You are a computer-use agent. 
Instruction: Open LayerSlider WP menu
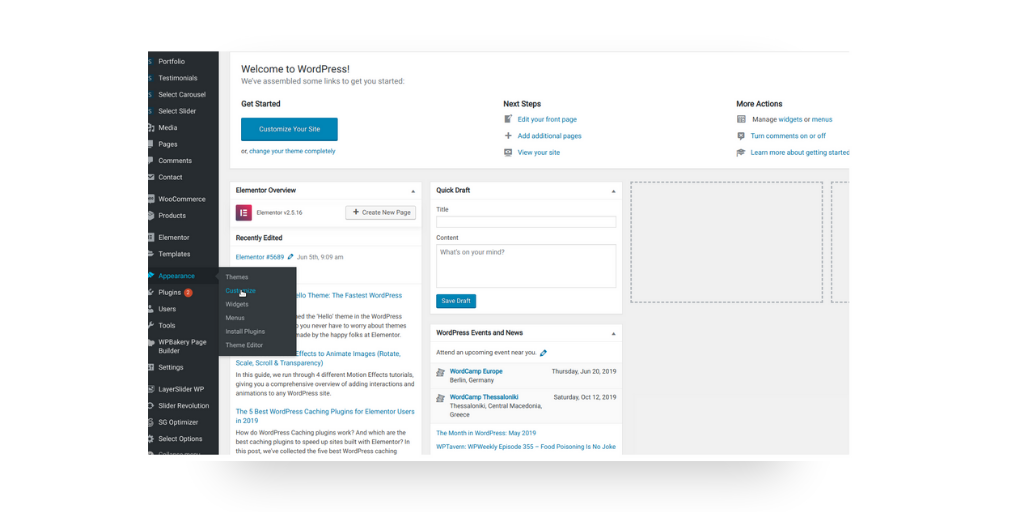click(x=181, y=389)
